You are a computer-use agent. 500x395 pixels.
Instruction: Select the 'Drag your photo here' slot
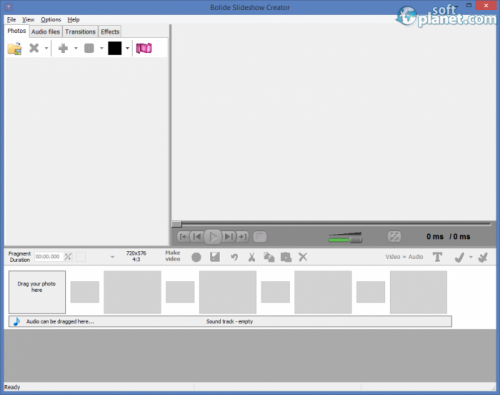coord(37,292)
